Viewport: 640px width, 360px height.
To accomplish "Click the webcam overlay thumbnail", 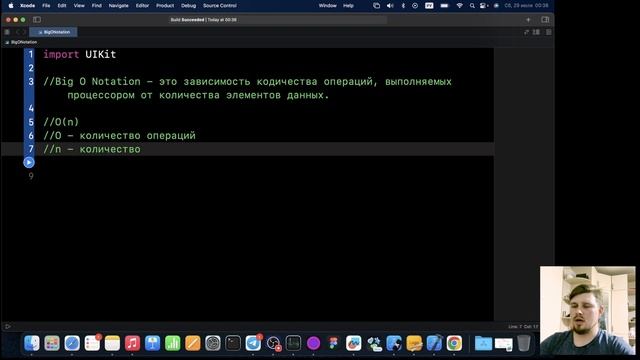I will [x=588, y=311].
